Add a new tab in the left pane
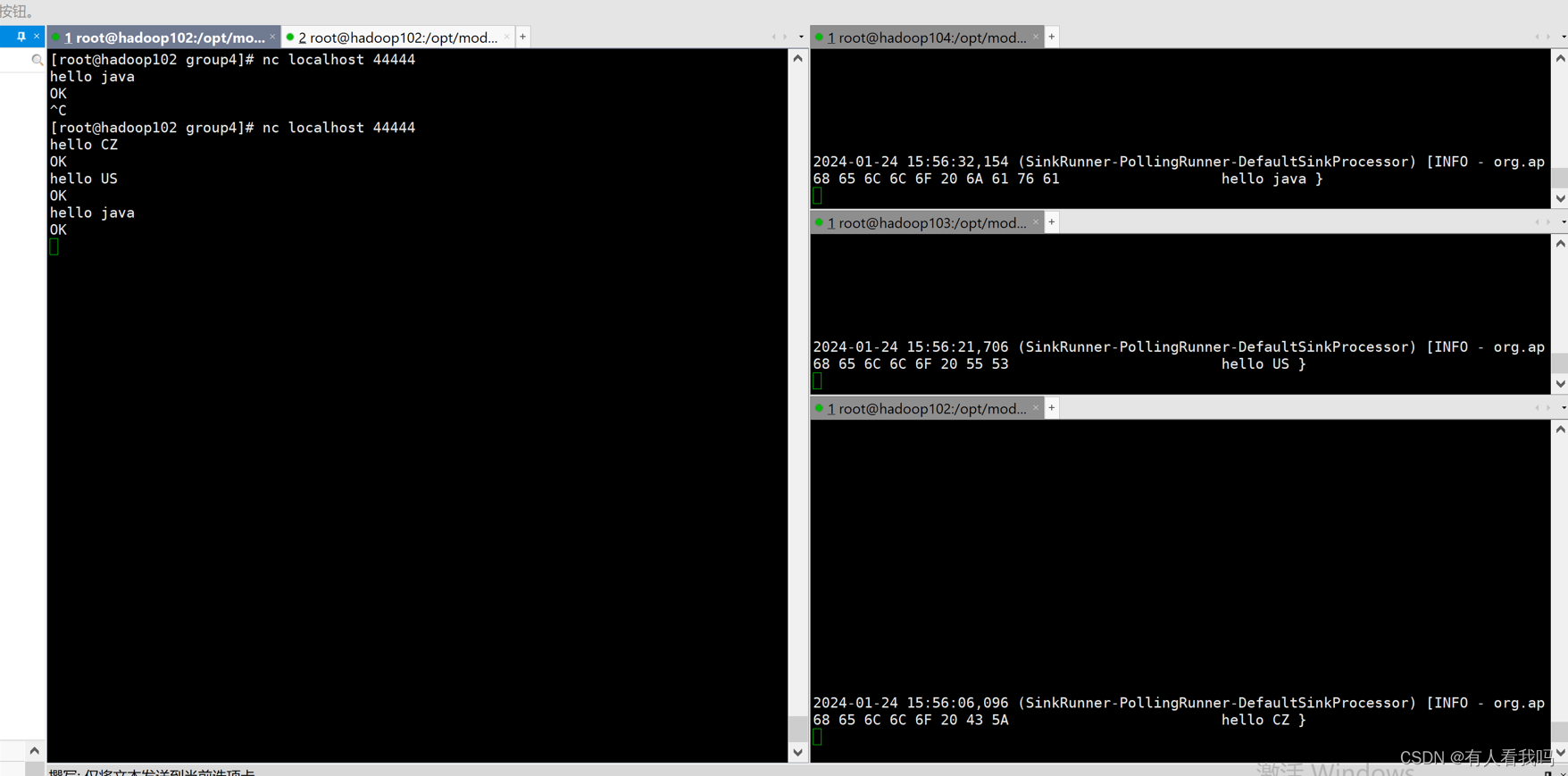The image size is (1568, 776). 523,37
